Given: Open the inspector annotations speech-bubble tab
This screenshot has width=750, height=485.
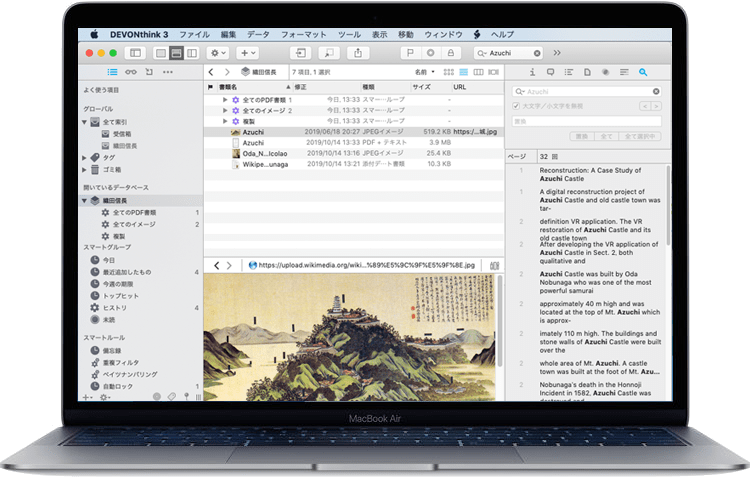Looking at the screenshot, I should pyautogui.click(x=551, y=72).
